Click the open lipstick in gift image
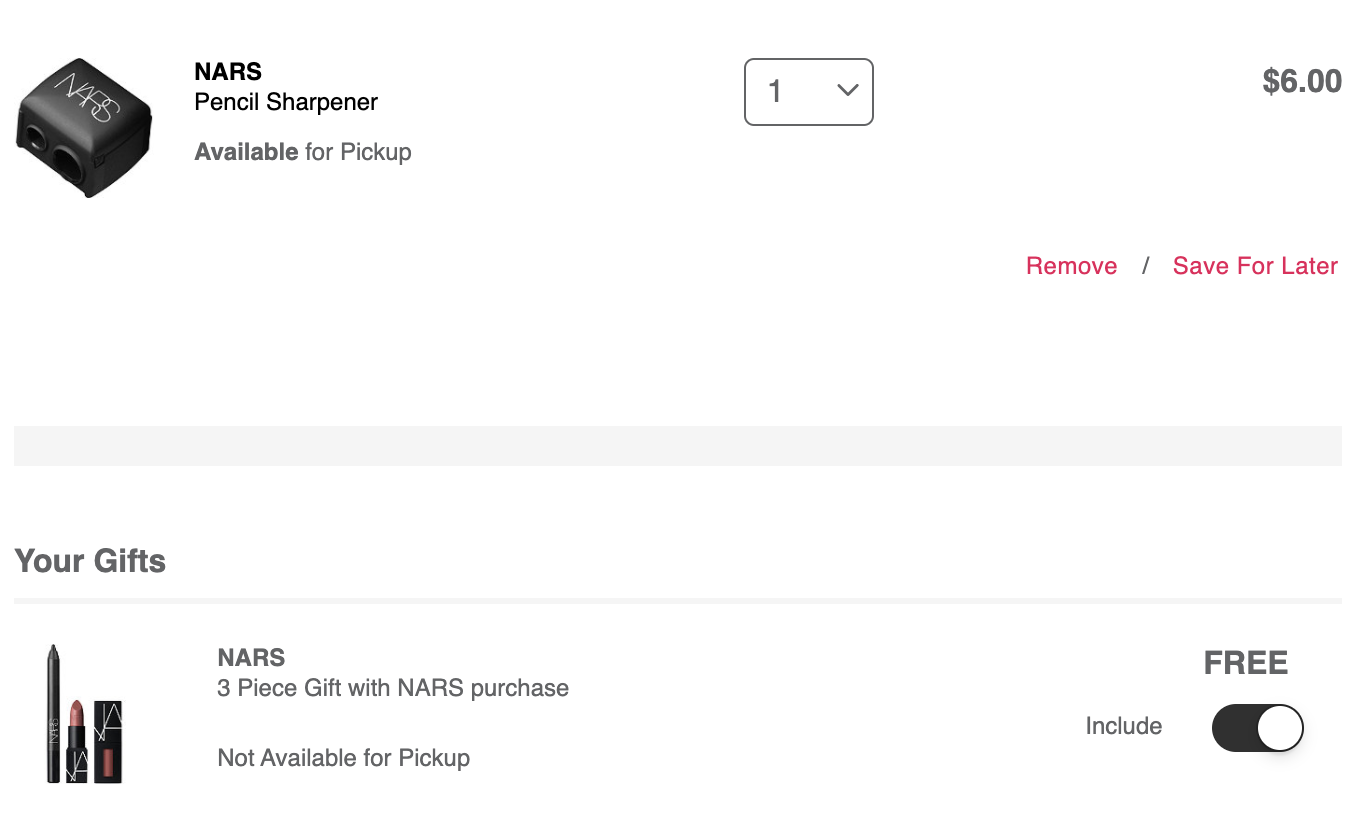The width and height of the screenshot is (1360, 818). pyautogui.click(x=79, y=741)
